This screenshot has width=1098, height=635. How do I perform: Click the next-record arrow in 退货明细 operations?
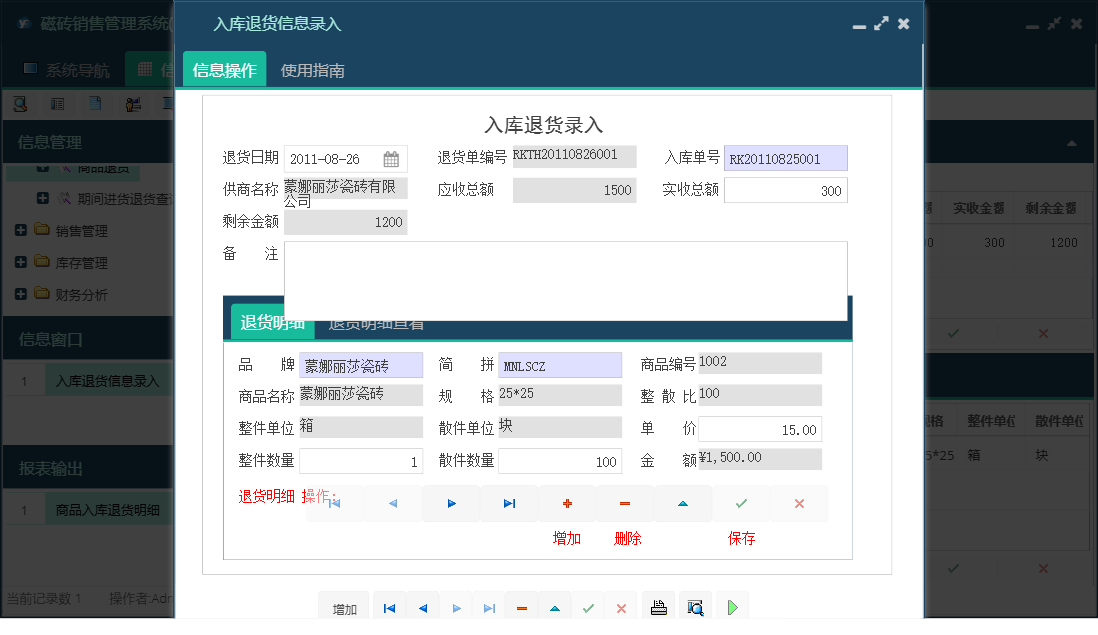pos(451,503)
